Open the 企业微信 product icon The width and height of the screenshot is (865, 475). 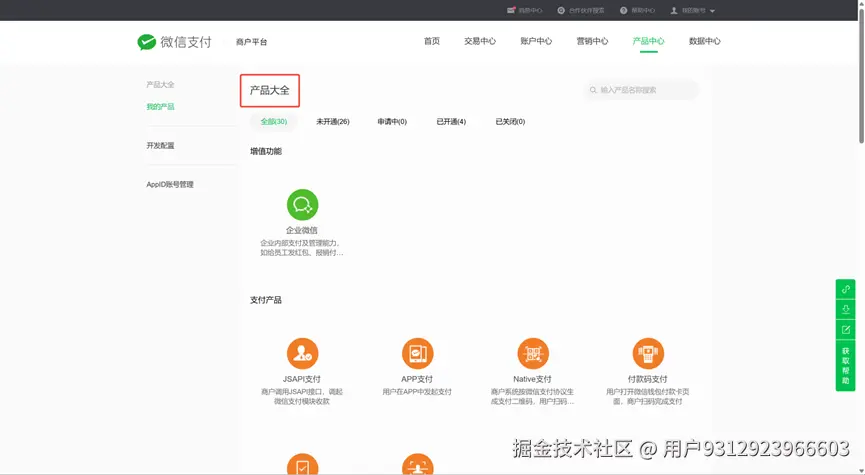tap(302, 205)
